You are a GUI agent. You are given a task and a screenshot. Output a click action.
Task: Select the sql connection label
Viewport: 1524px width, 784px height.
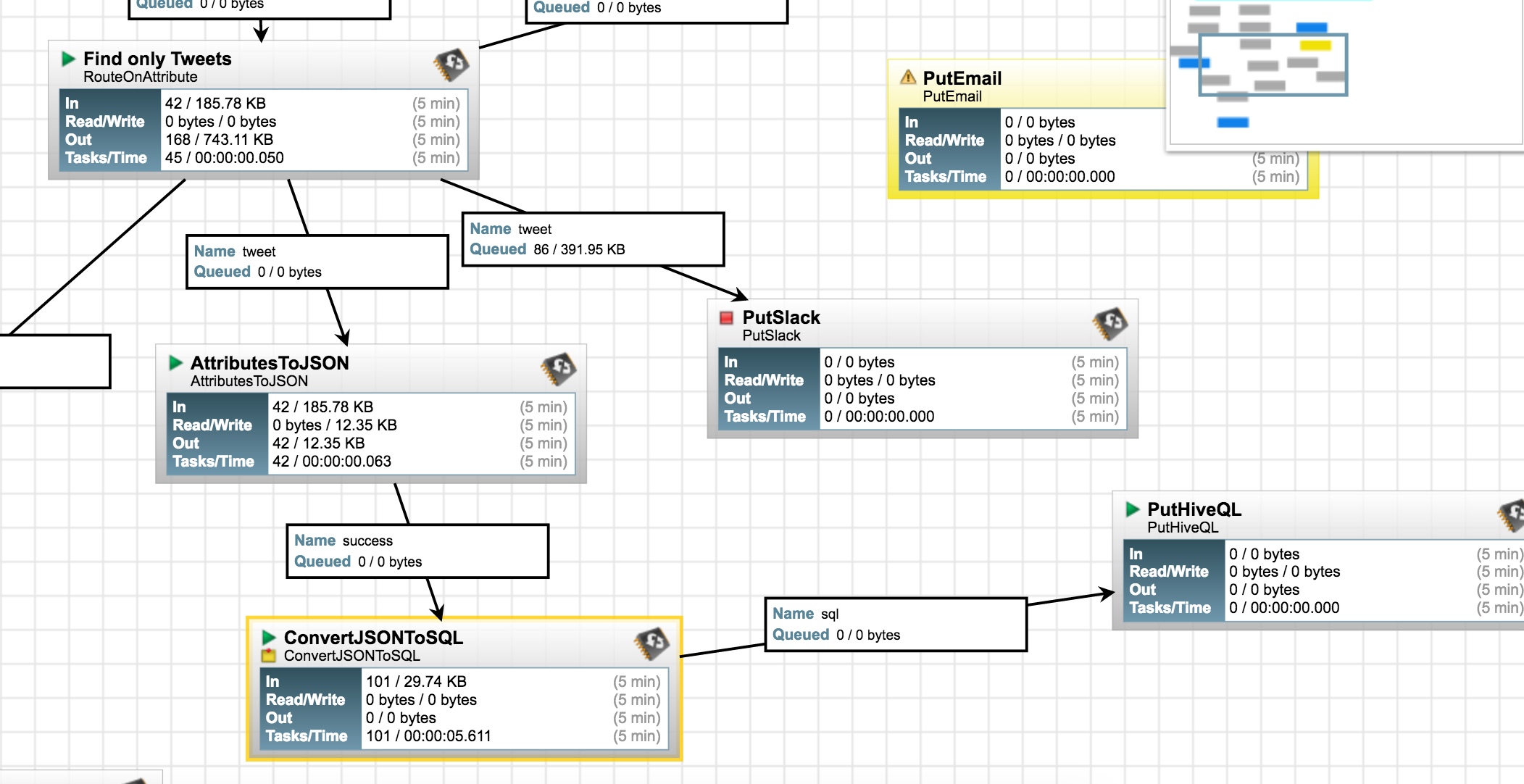pos(896,625)
